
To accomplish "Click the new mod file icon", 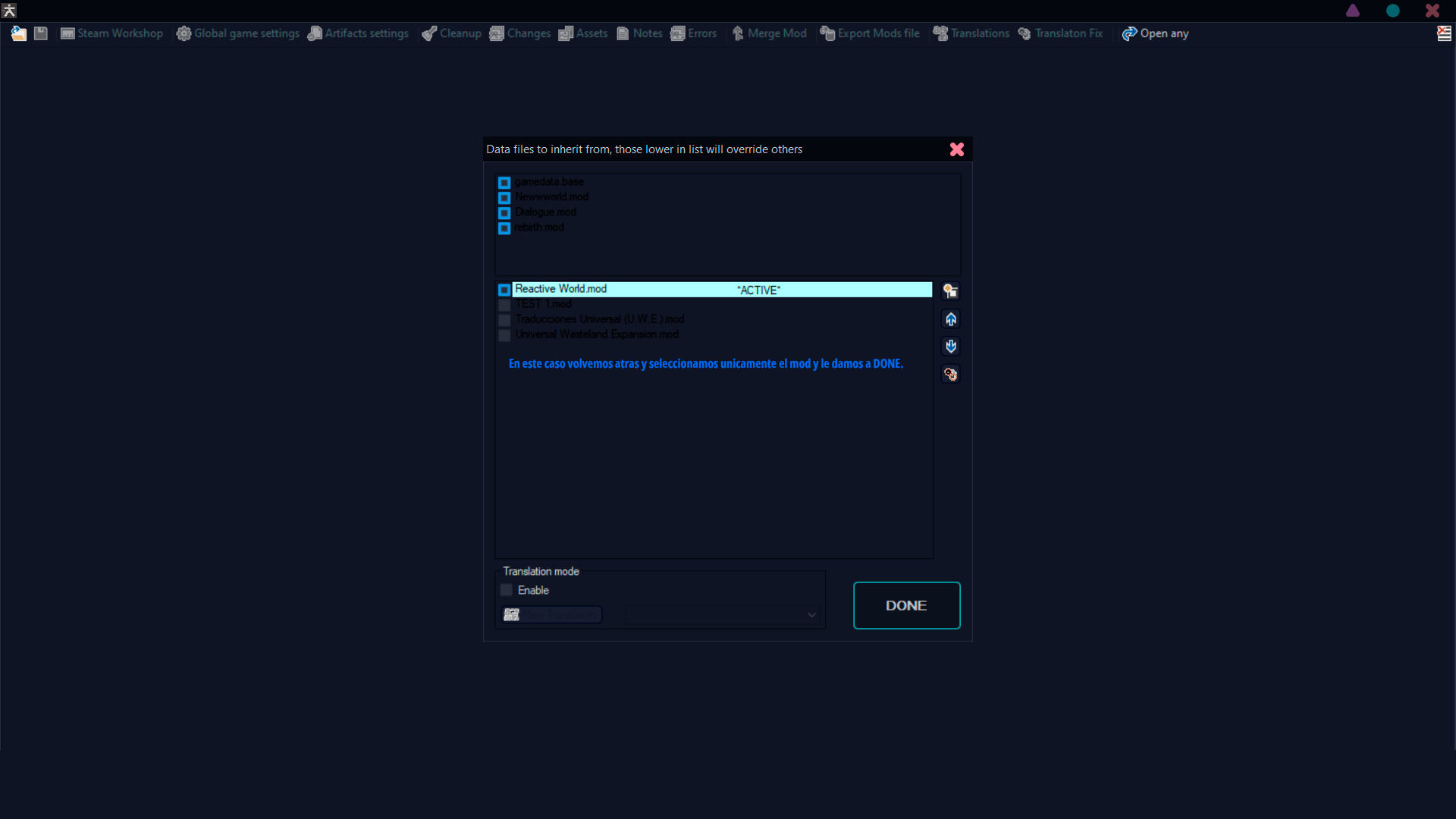I will point(950,291).
